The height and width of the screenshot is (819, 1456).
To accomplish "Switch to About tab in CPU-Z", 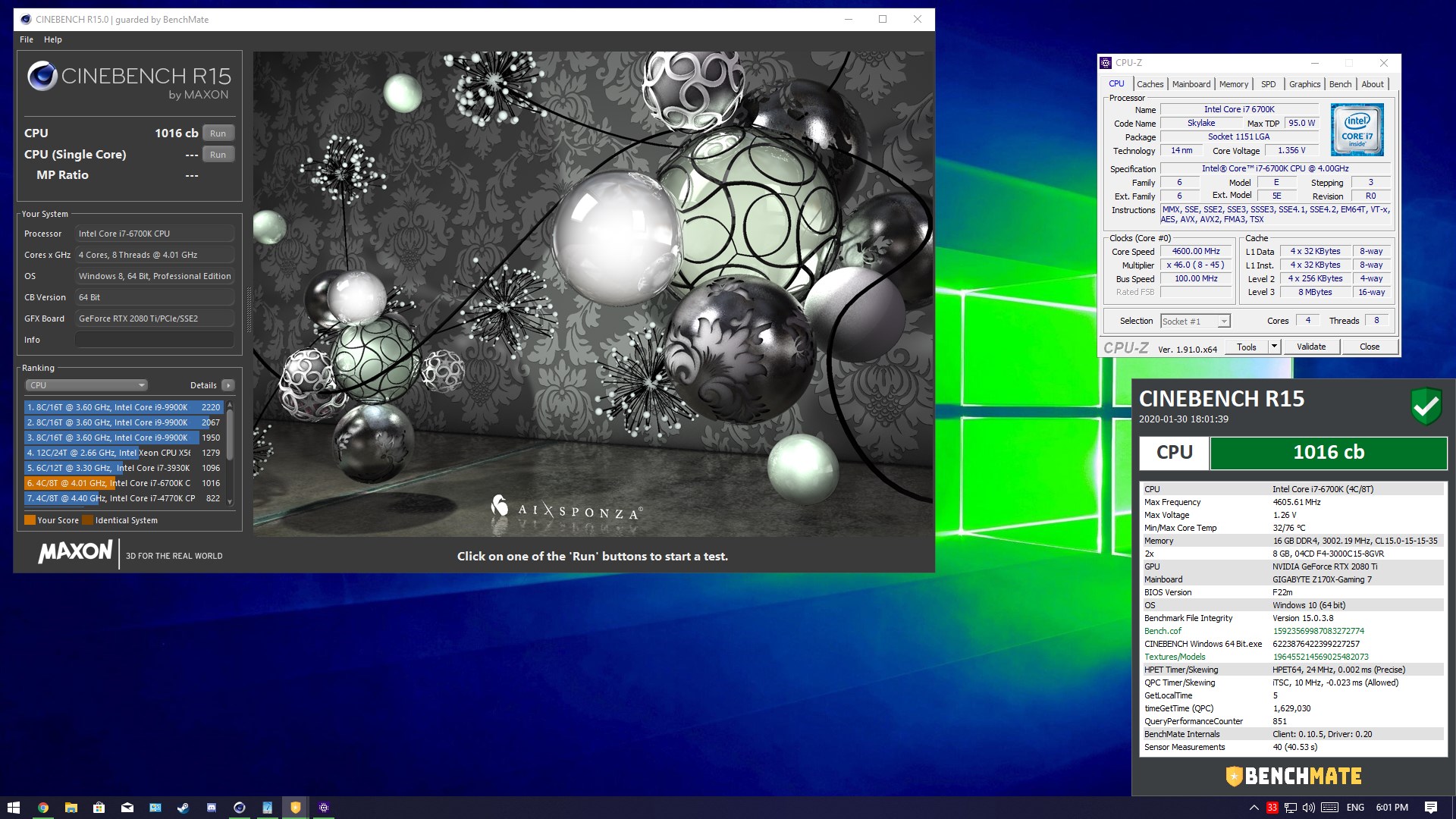I will pyautogui.click(x=1373, y=84).
